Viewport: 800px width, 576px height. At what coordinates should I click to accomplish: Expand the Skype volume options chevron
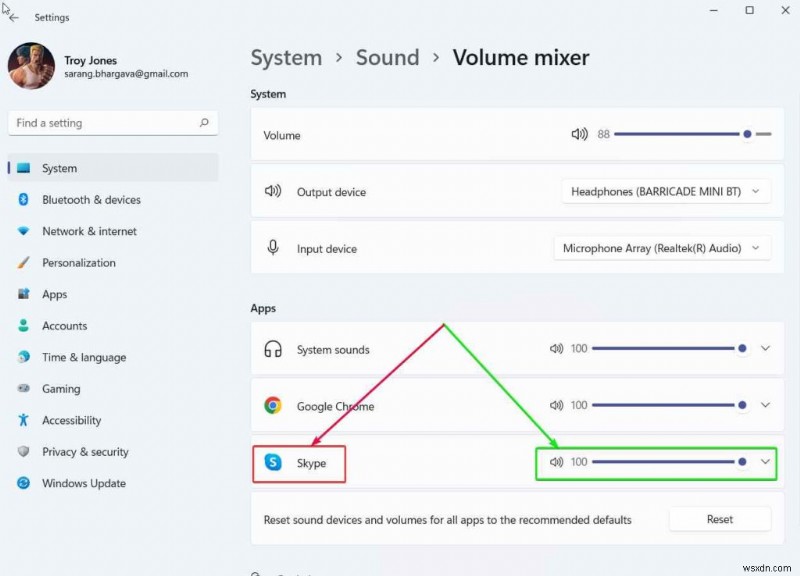(765, 462)
